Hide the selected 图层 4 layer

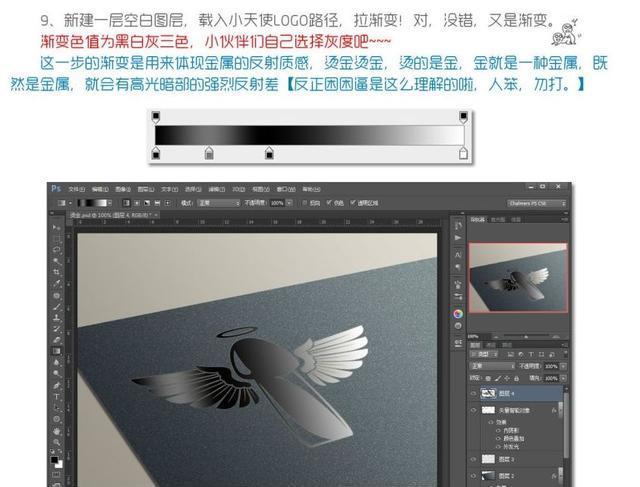coord(473,394)
